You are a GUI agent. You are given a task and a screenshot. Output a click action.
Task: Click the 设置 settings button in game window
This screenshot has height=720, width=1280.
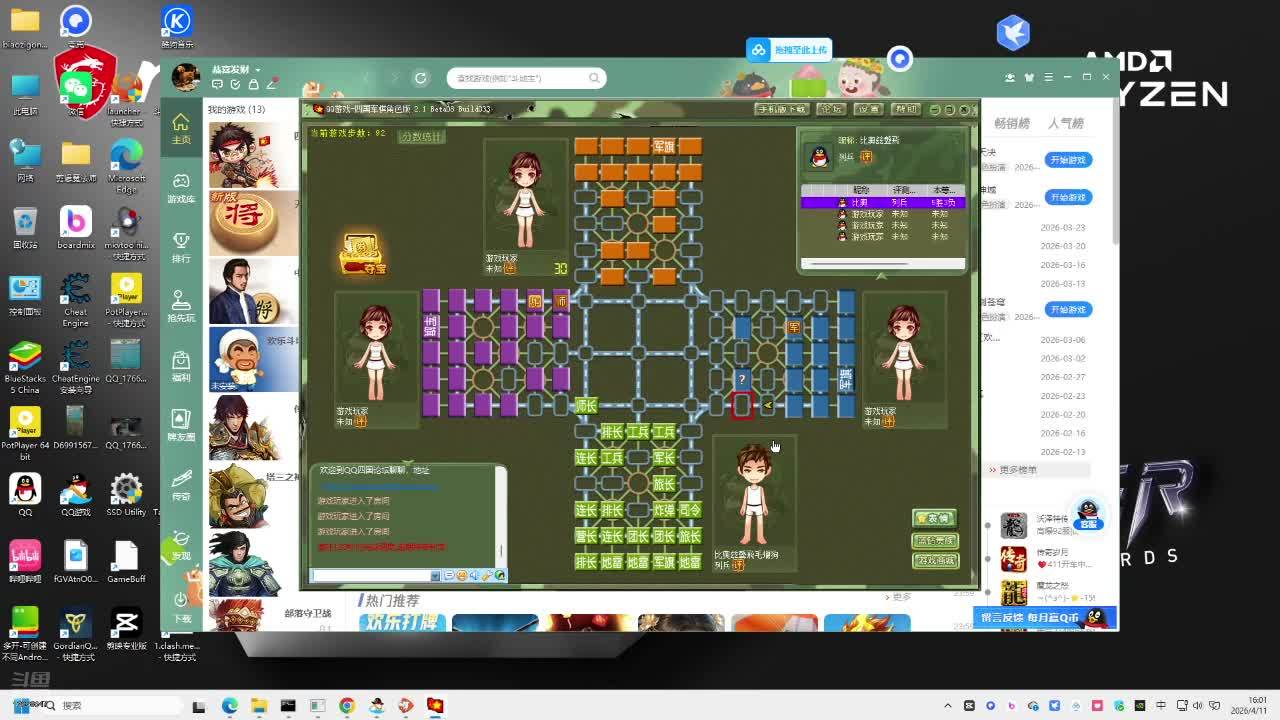[868, 109]
